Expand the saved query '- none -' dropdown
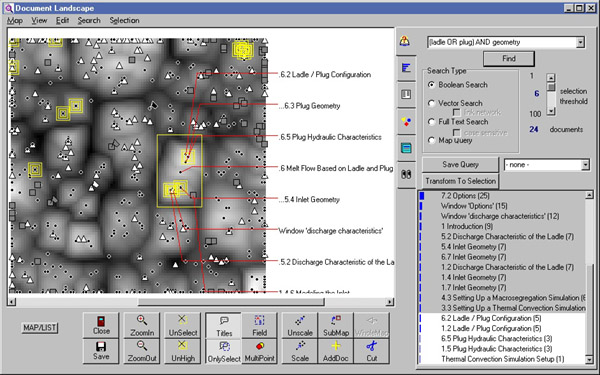600x375 pixels. [x=585, y=165]
